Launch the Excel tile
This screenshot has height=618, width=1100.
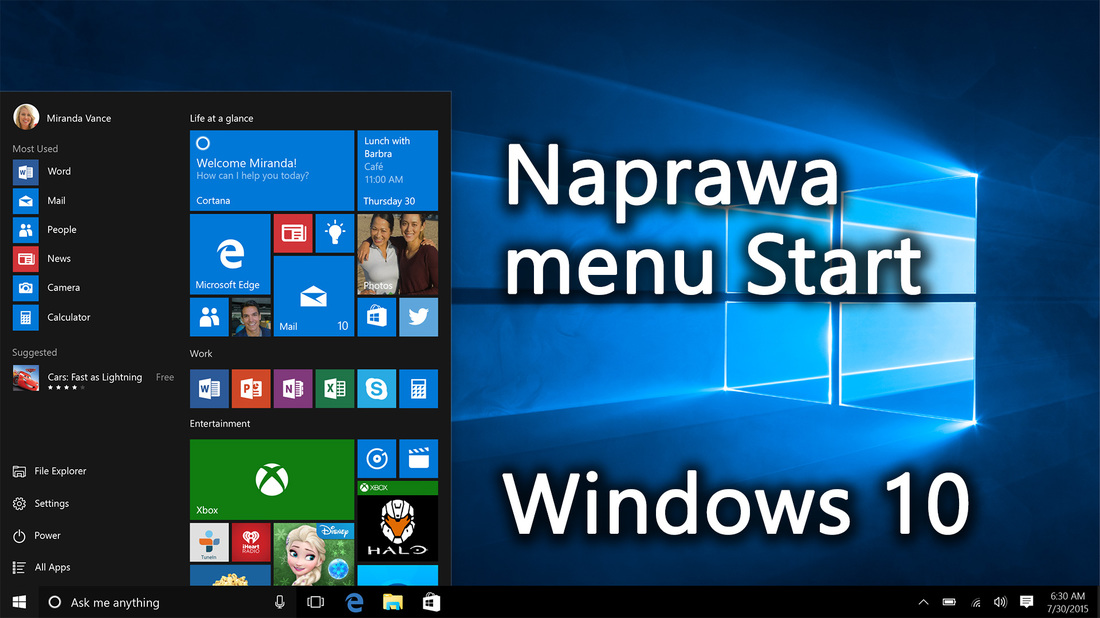pos(335,389)
